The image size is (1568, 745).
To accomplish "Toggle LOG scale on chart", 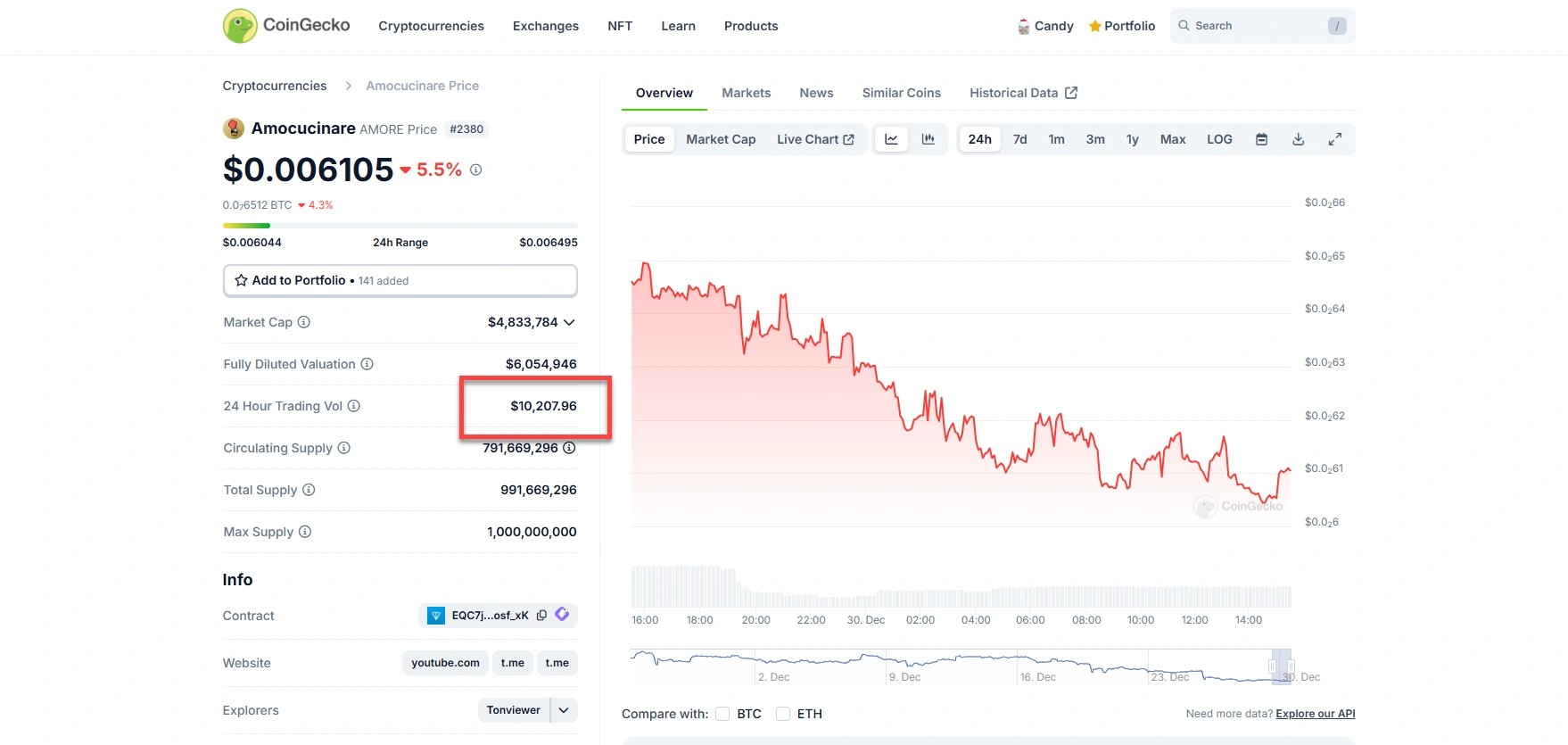I will click(1219, 139).
